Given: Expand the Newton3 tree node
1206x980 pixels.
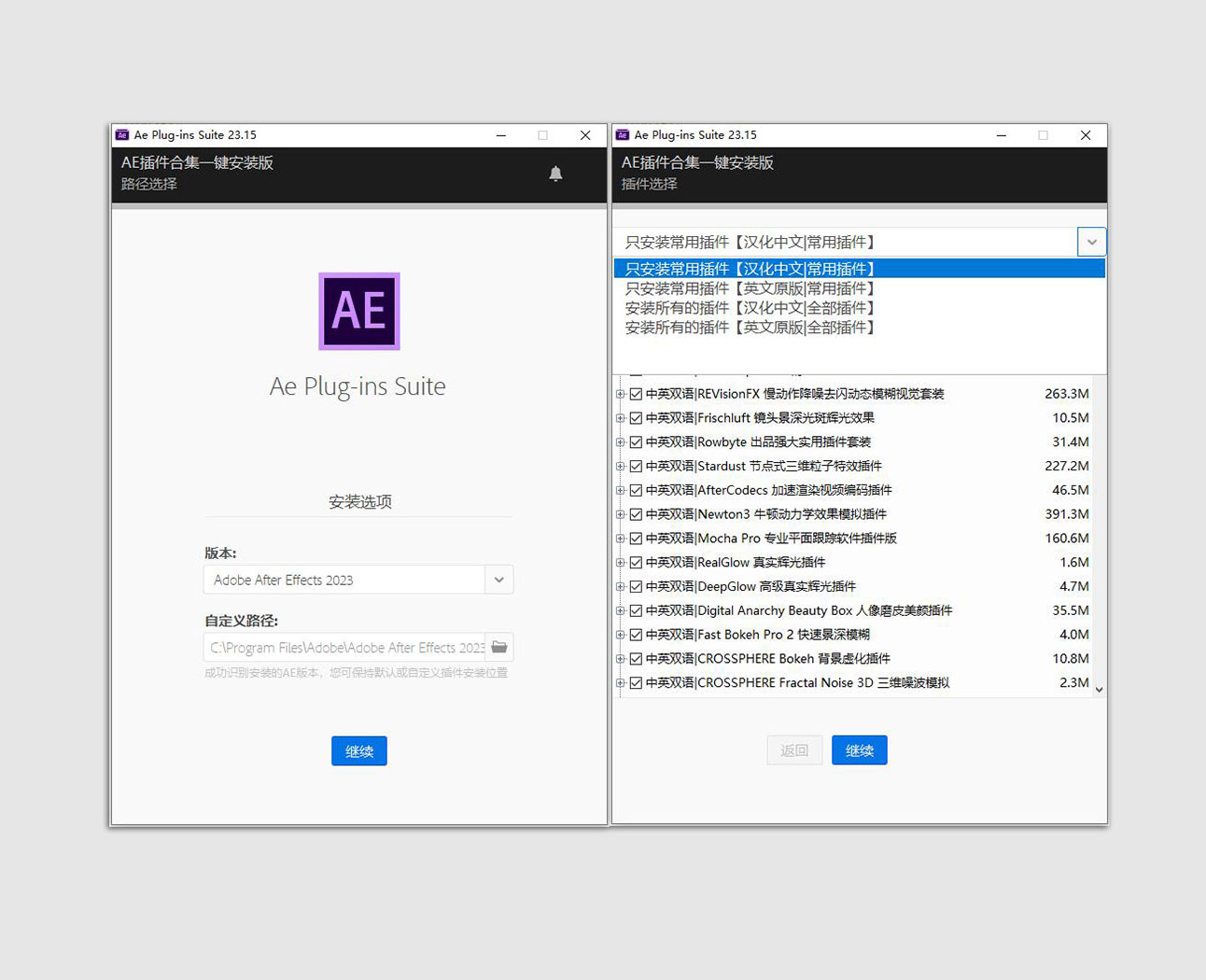Looking at the screenshot, I should coord(620,514).
